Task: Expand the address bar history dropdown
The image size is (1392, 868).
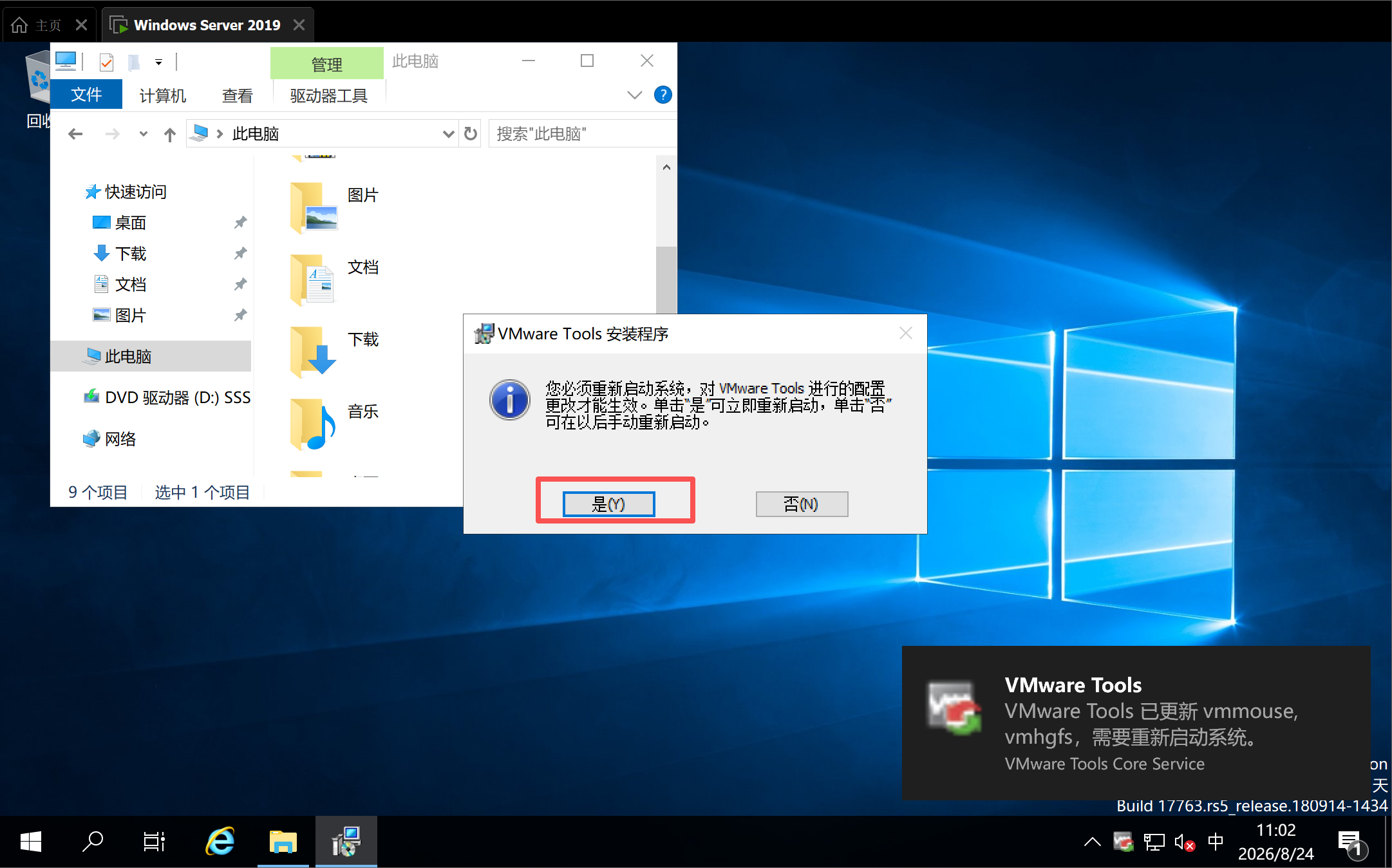Action: click(x=448, y=134)
